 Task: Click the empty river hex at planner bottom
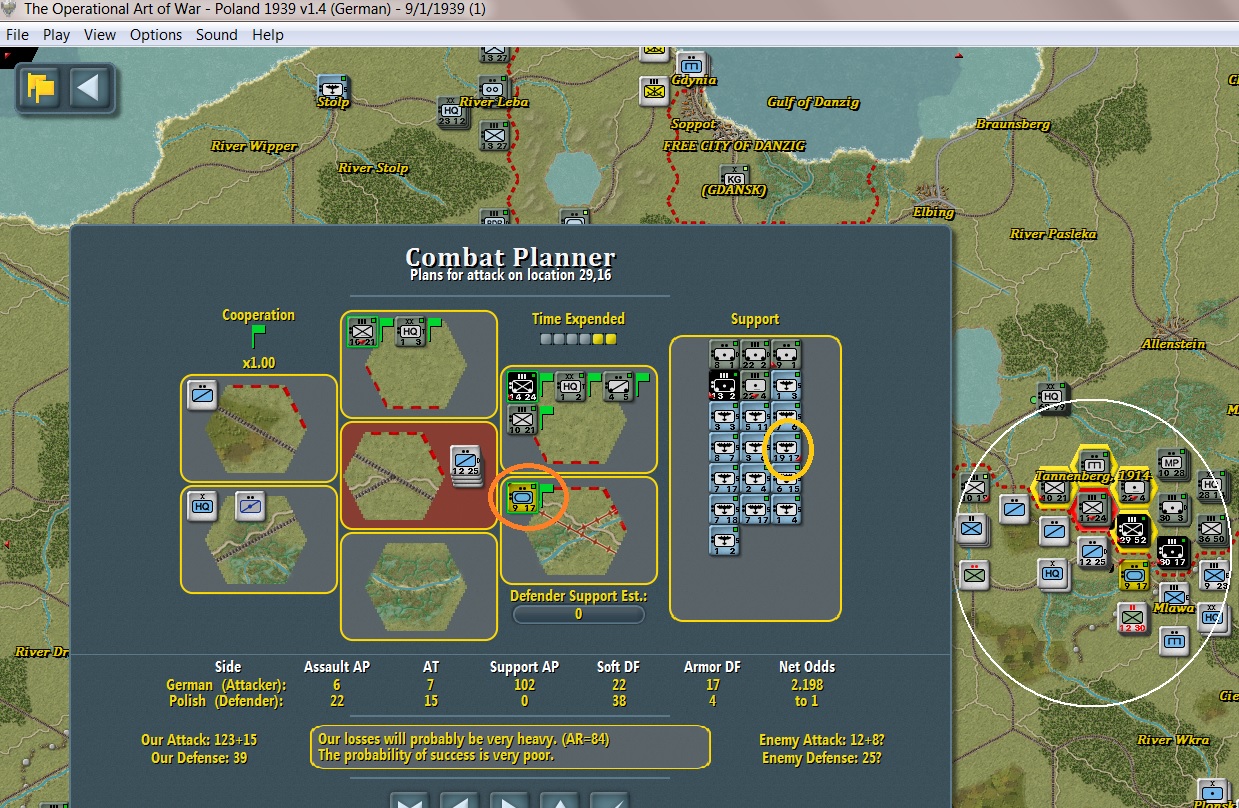tap(418, 586)
